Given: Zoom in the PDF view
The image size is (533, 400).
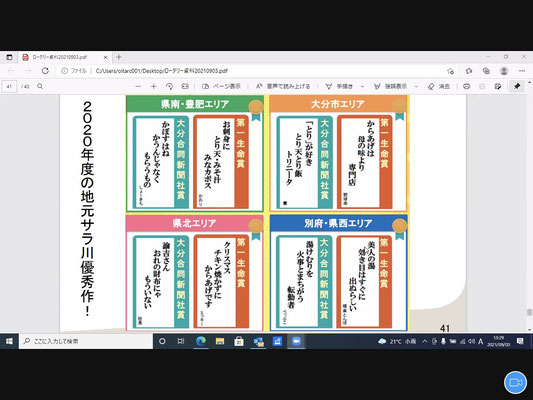Looking at the screenshot, I should point(154,86).
